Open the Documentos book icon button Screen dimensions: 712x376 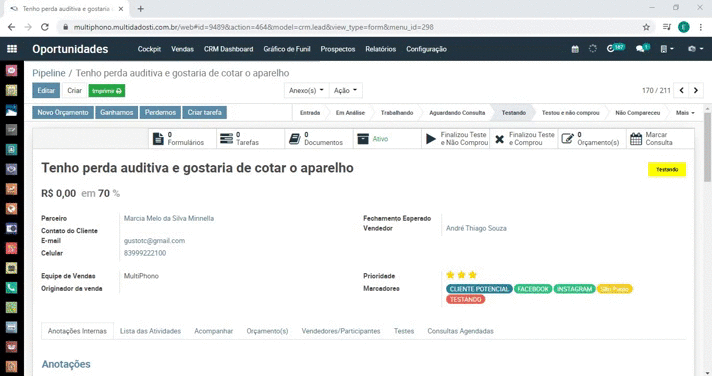tap(319, 139)
